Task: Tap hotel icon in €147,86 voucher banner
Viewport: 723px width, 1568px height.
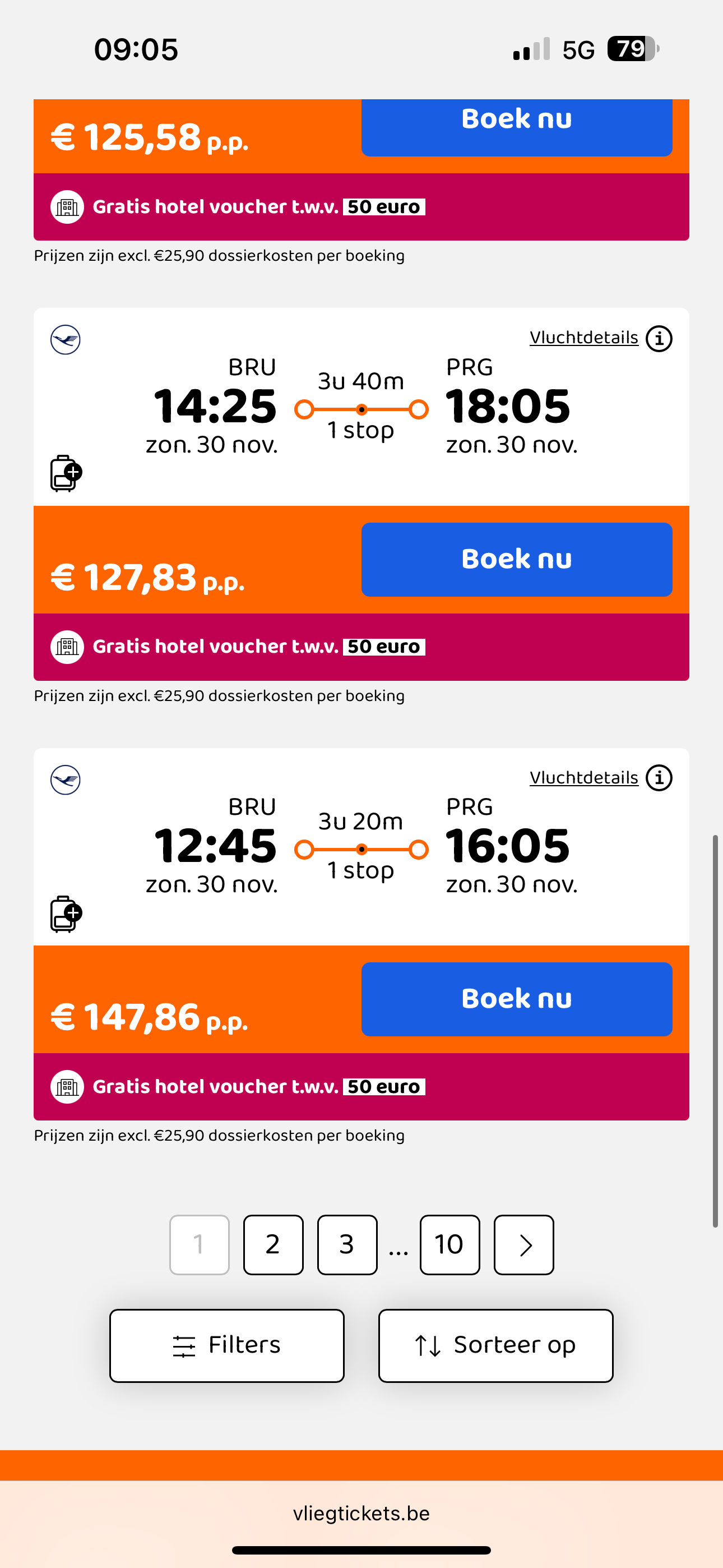Action: point(67,1086)
